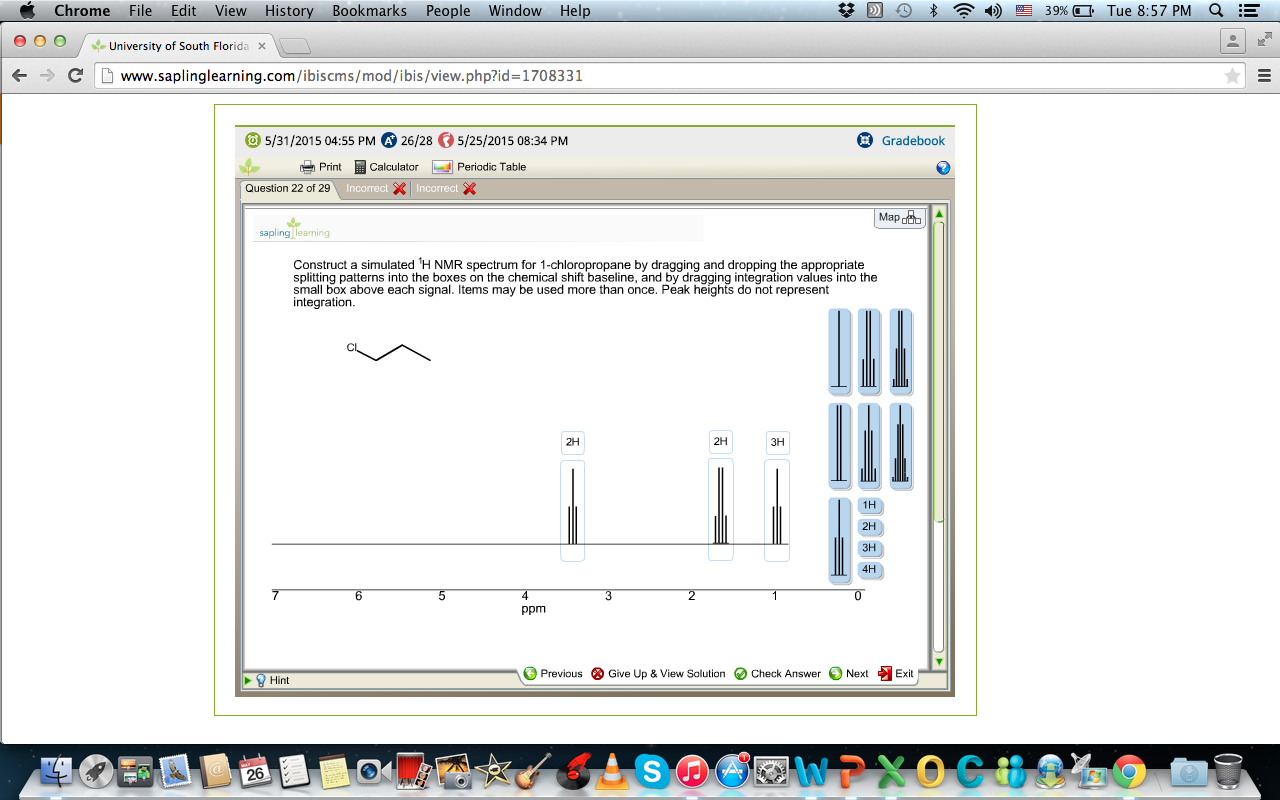The width and height of the screenshot is (1280, 800).
Task: Open the People menu
Action: 448,11
